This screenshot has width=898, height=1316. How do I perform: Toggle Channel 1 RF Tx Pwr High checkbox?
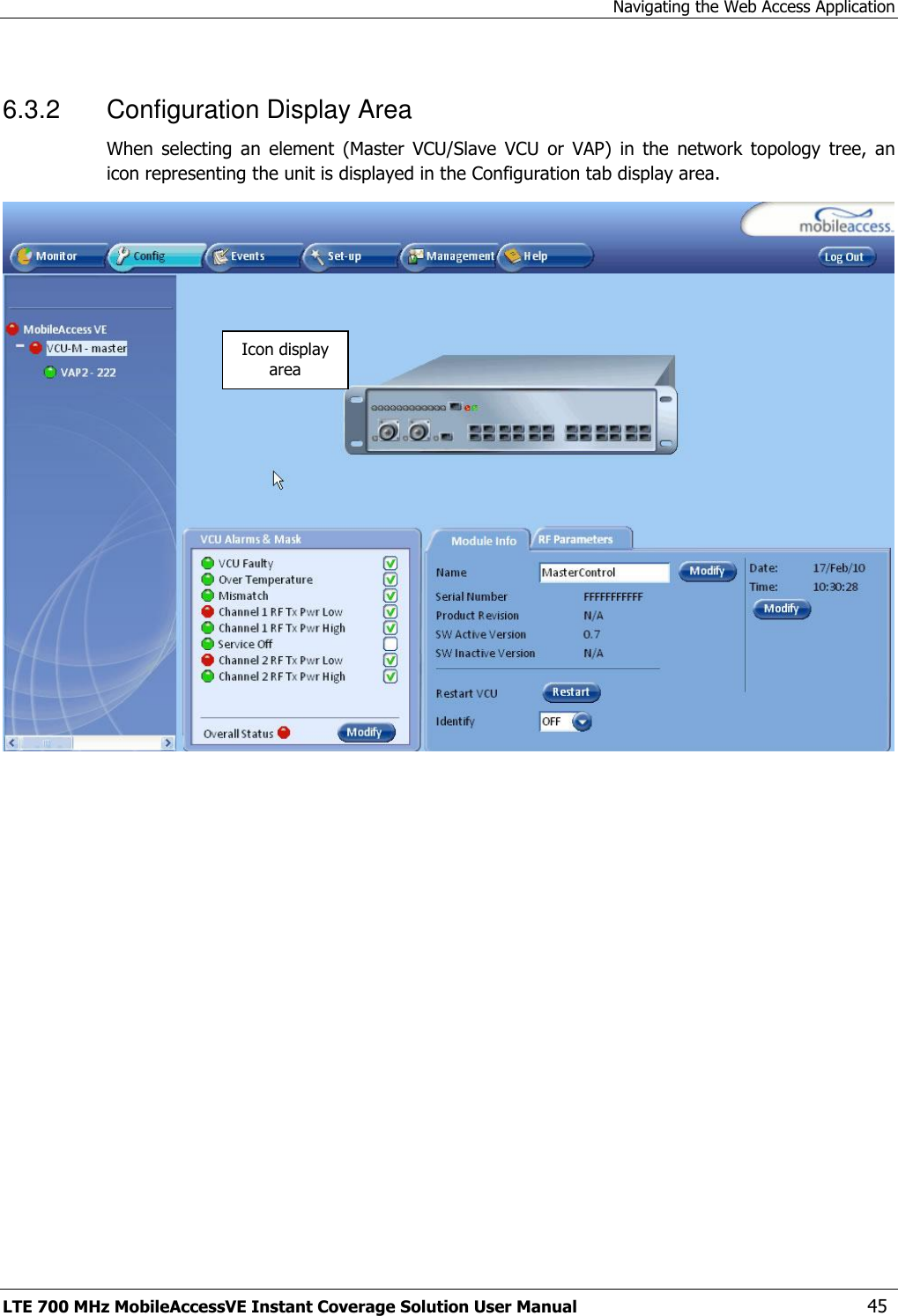(x=390, y=628)
